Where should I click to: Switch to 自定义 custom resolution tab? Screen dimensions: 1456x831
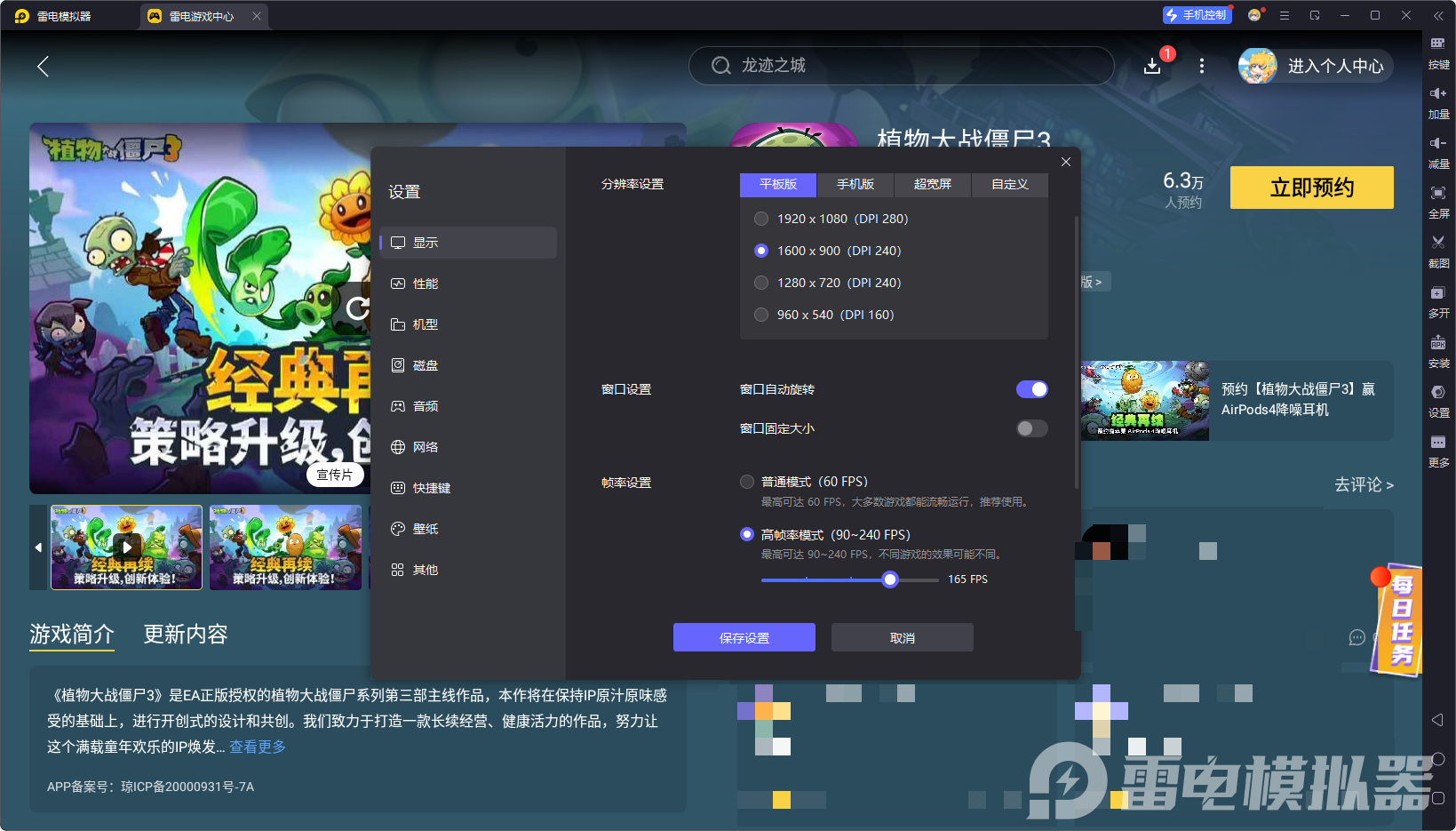1009,184
